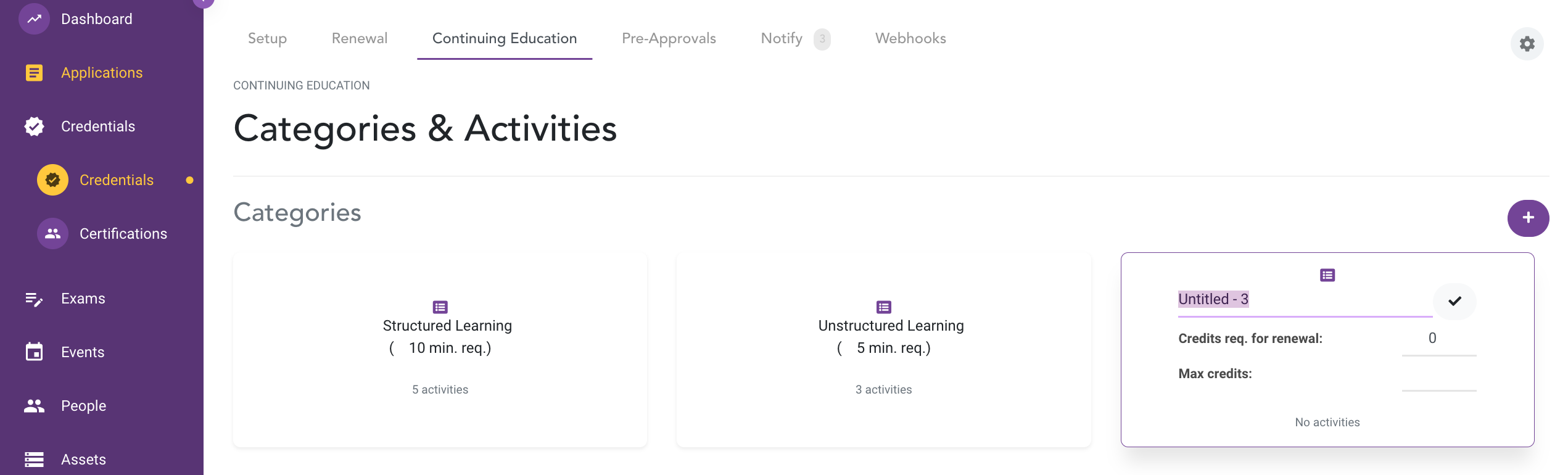Open the Pre-Approvals tab
The height and width of the screenshot is (475, 1568).
[669, 38]
